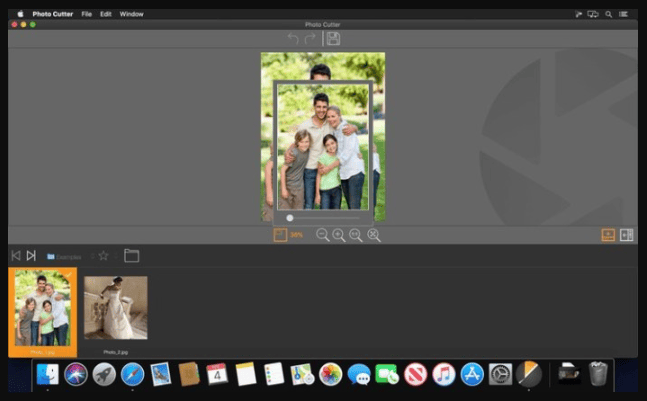The height and width of the screenshot is (401, 647).
Task: Open the Photo Cutter app menu
Action: [52, 14]
